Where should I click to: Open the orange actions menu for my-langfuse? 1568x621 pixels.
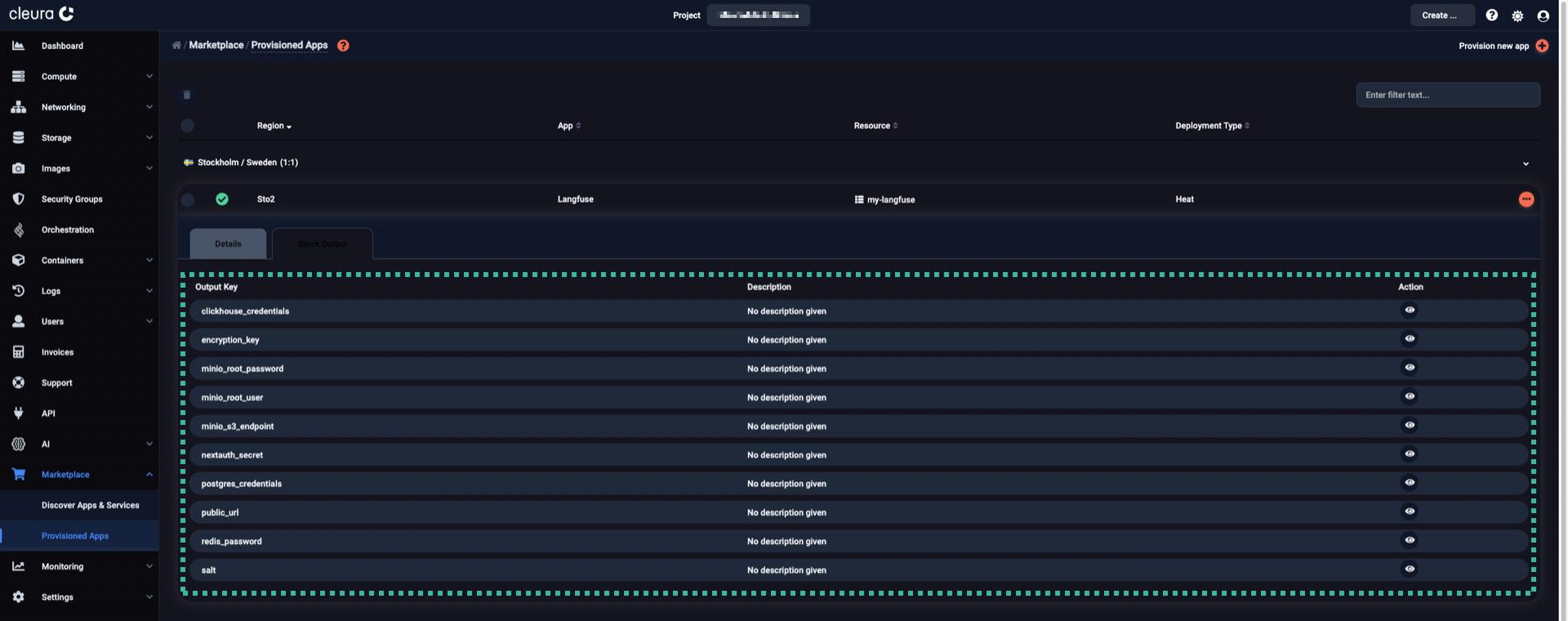[1526, 199]
